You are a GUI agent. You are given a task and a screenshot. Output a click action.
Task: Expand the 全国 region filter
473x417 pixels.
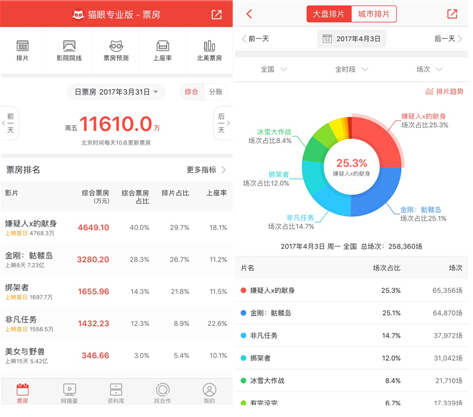[274, 69]
